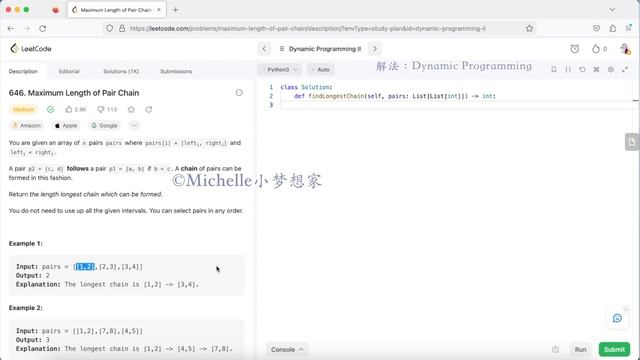Switch to the Editorial tab
This screenshot has width=640, height=360.
coord(69,71)
